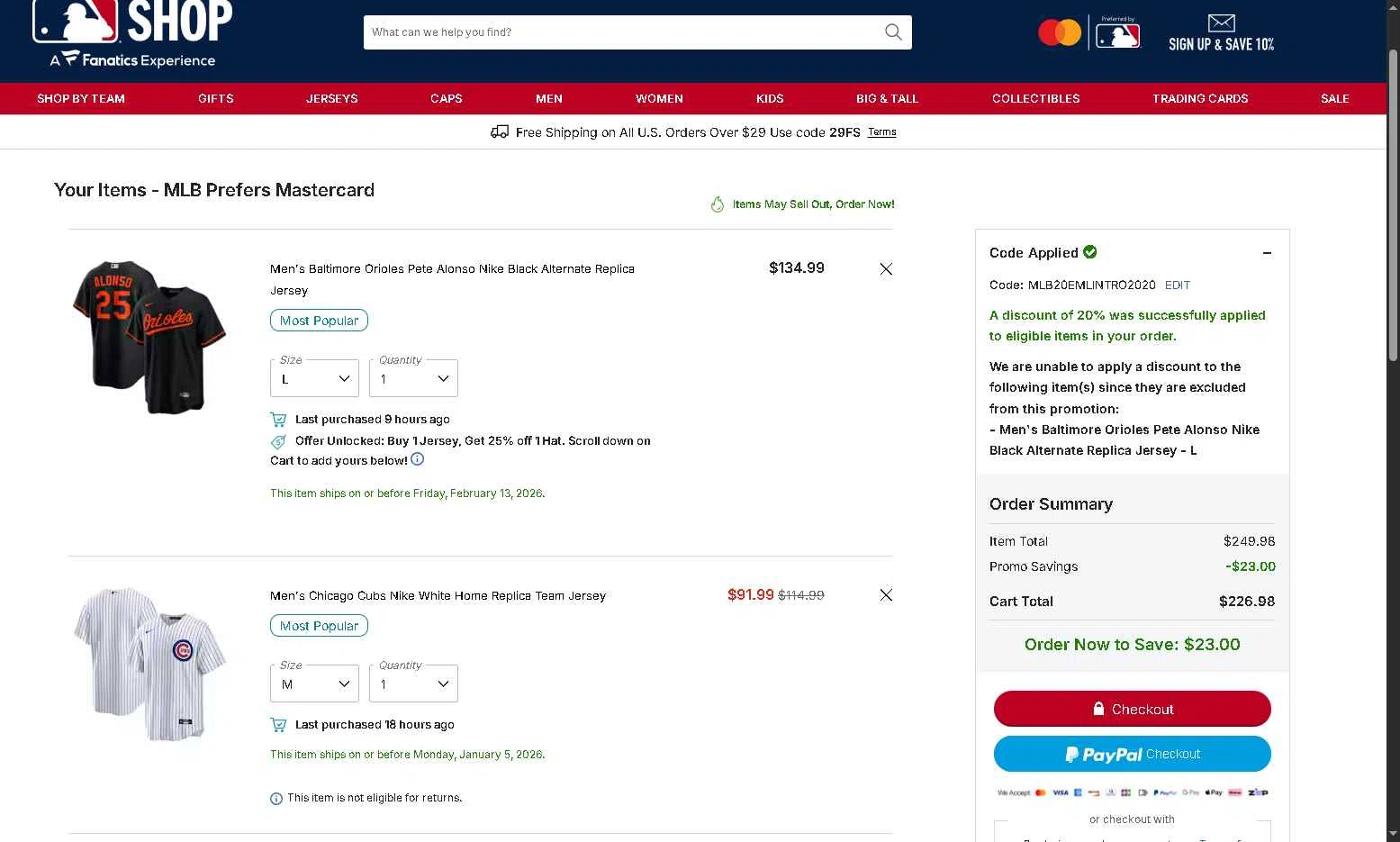This screenshot has width=1400, height=842.
Task: Click the offer tag icon by Offer Unlocked
Action: point(278,441)
